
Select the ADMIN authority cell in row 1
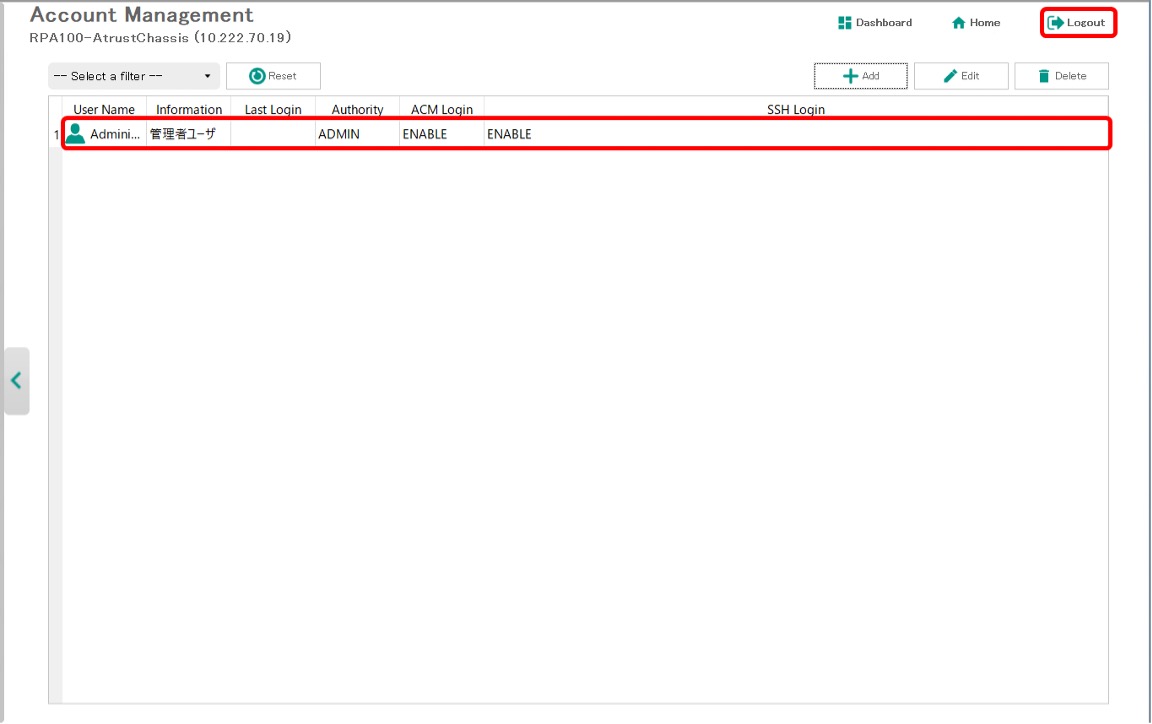click(x=339, y=134)
